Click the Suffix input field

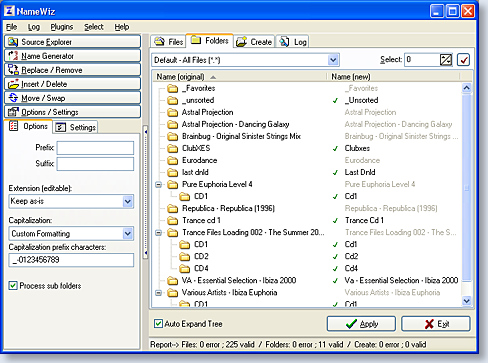point(95,164)
